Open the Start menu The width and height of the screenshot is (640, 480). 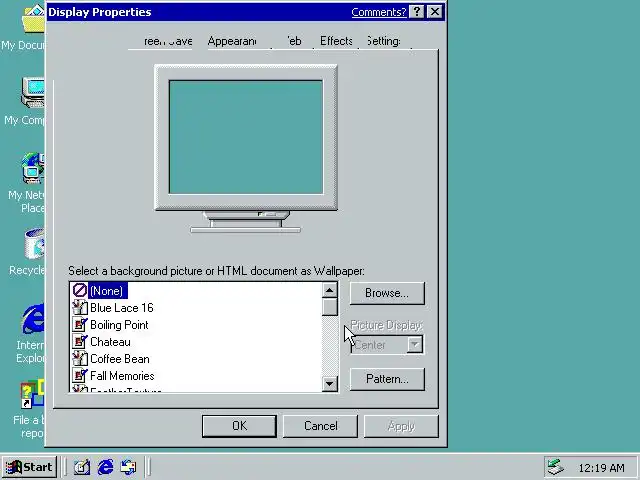(x=29, y=467)
